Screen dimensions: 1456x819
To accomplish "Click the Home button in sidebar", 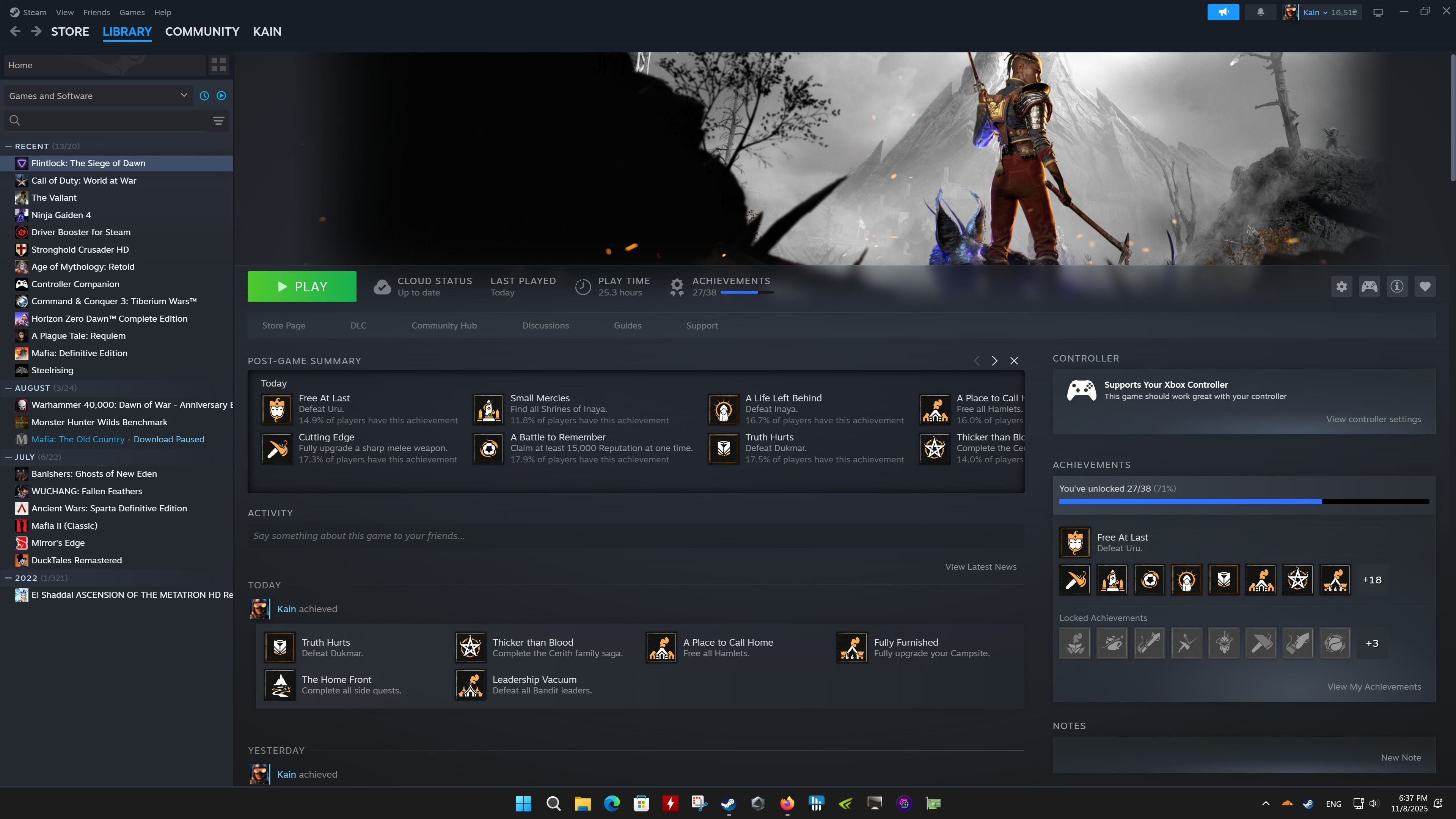I will pyautogui.click(x=105, y=65).
